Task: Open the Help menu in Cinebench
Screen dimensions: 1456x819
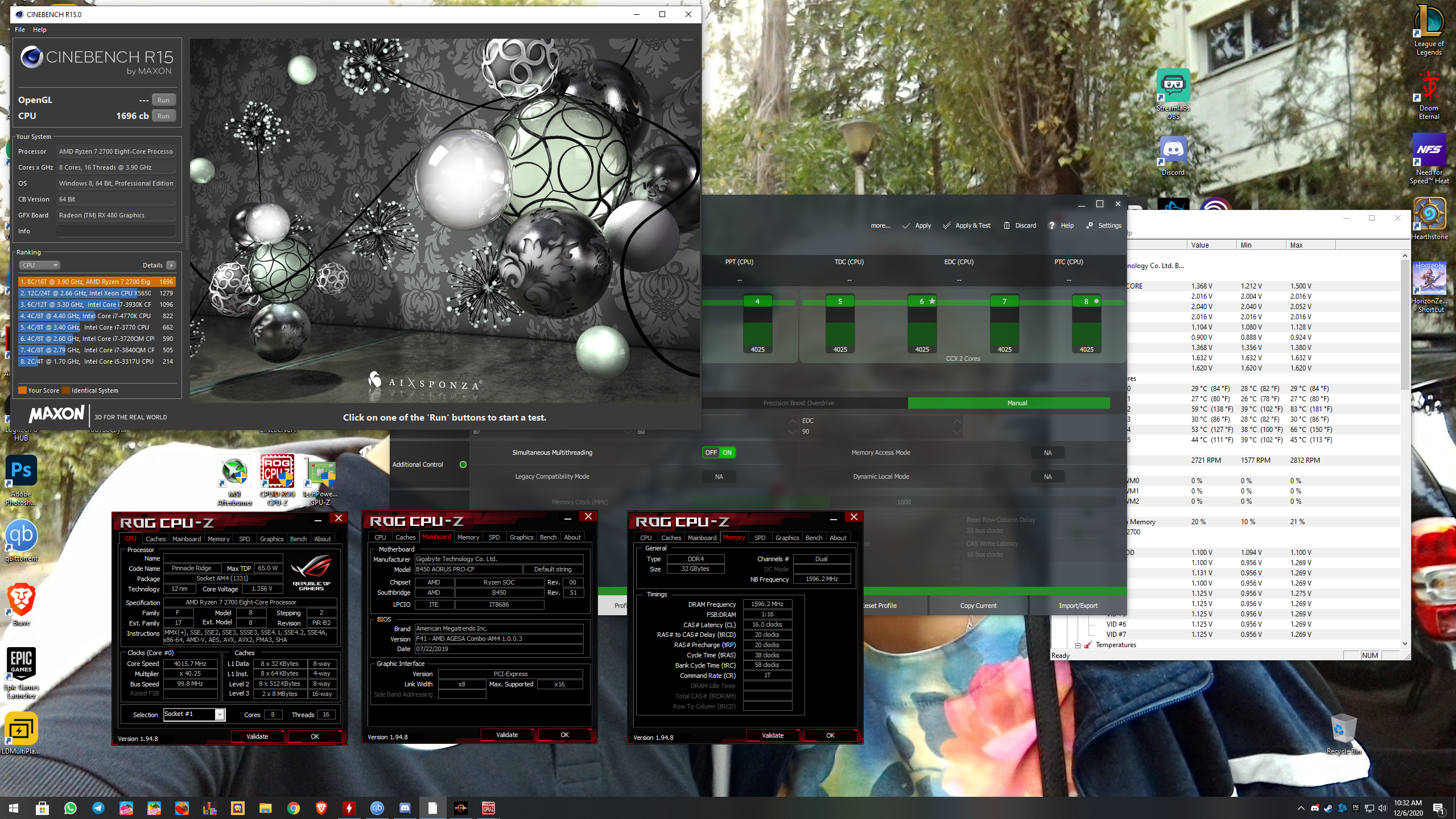Action: [x=40, y=30]
